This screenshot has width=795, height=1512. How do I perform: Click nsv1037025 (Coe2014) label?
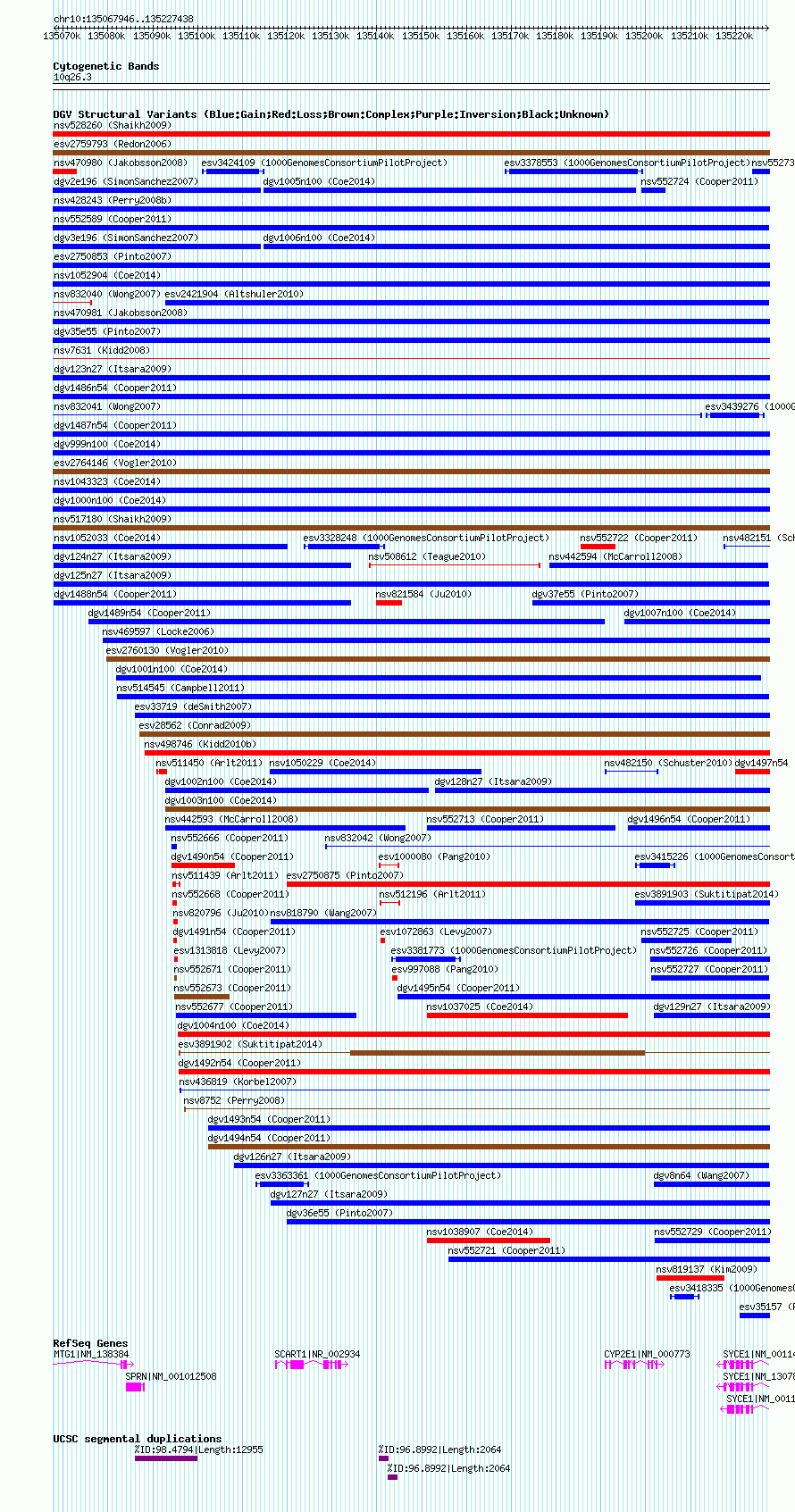(481, 1007)
